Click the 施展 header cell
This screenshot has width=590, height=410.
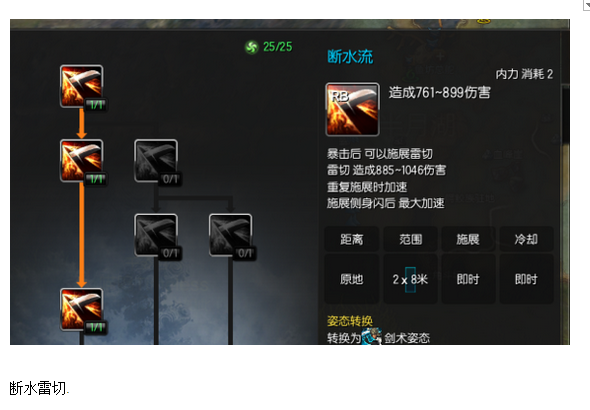(x=468, y=239)
